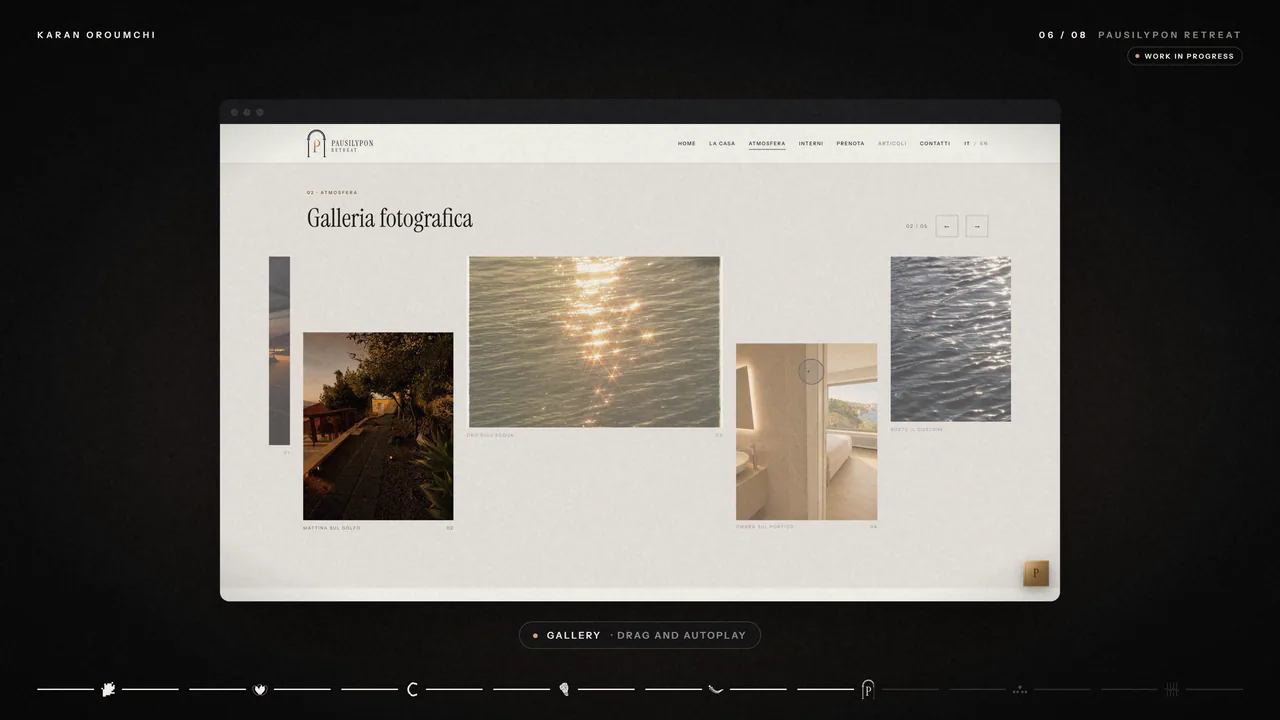The image size is (1280, 720).
Task: Click the Work in Progress badge
Action: [x=1185, y=56]
